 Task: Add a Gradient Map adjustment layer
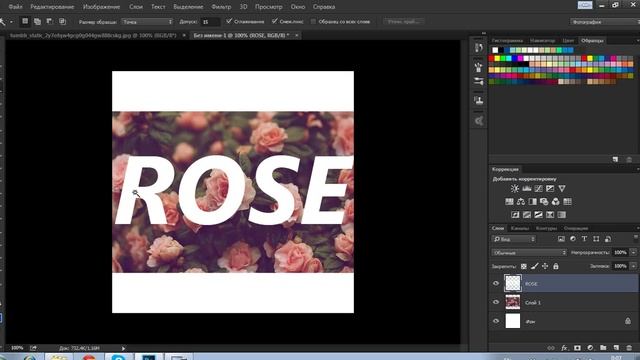pos(562,215)
